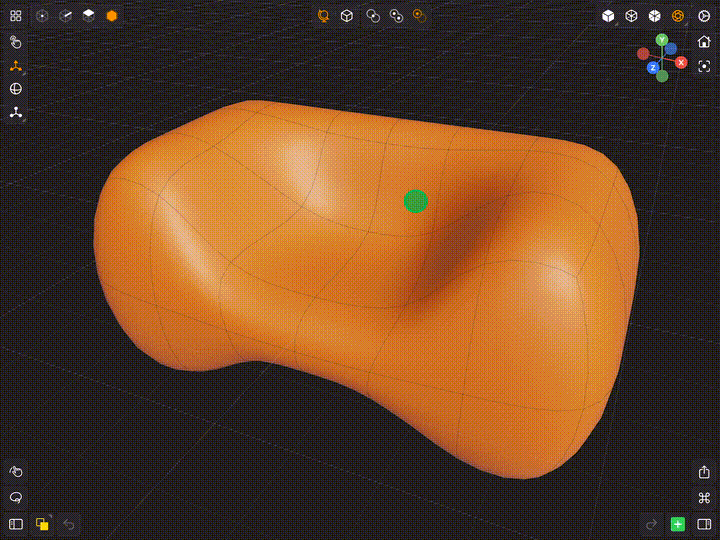Image resolution: width=720 pixels, height=540 pixels.
Task: Undo the last action
Action: [x=69, y=524]
